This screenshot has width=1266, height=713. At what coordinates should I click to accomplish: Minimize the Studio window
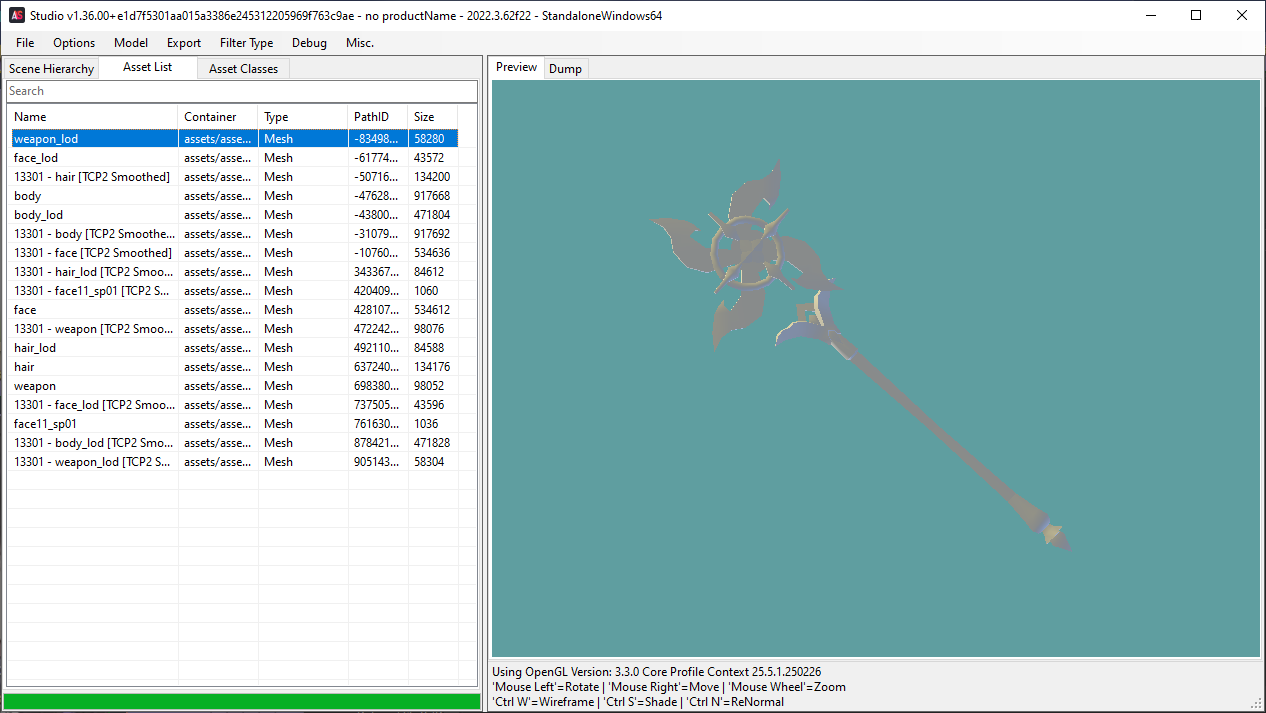(1150, 15)
